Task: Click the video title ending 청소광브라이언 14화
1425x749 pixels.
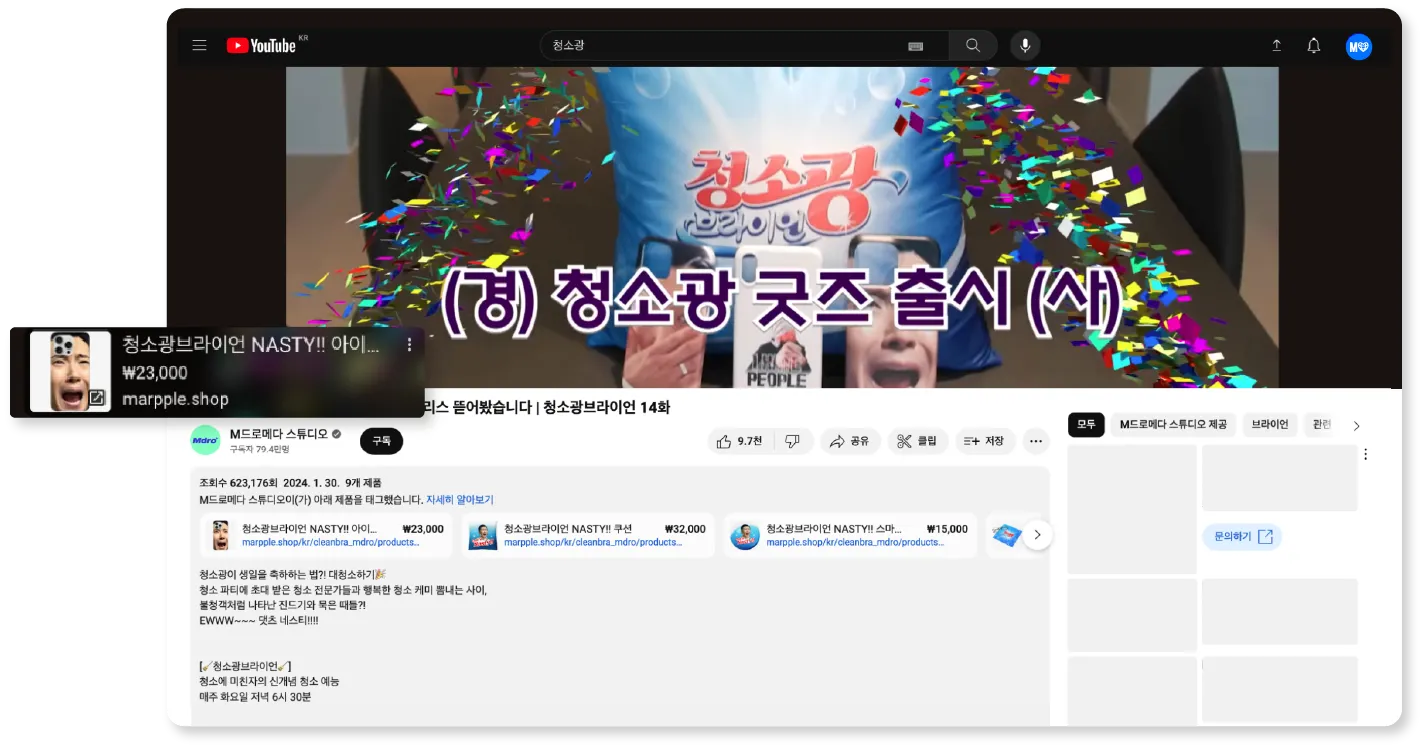Action: (x=548, y=407)
